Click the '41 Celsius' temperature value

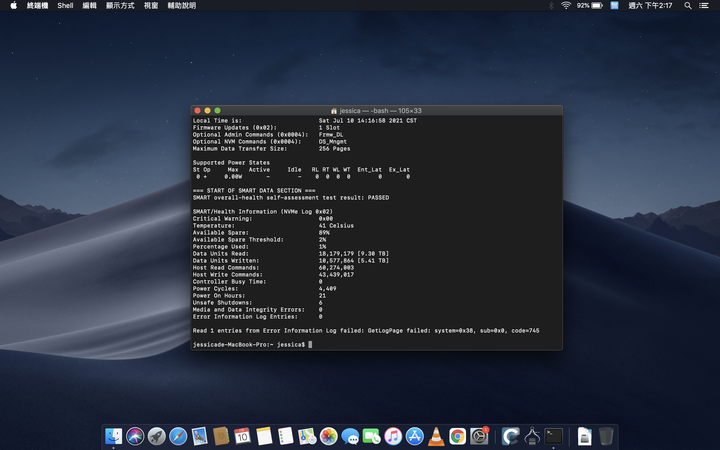[336, 225]
